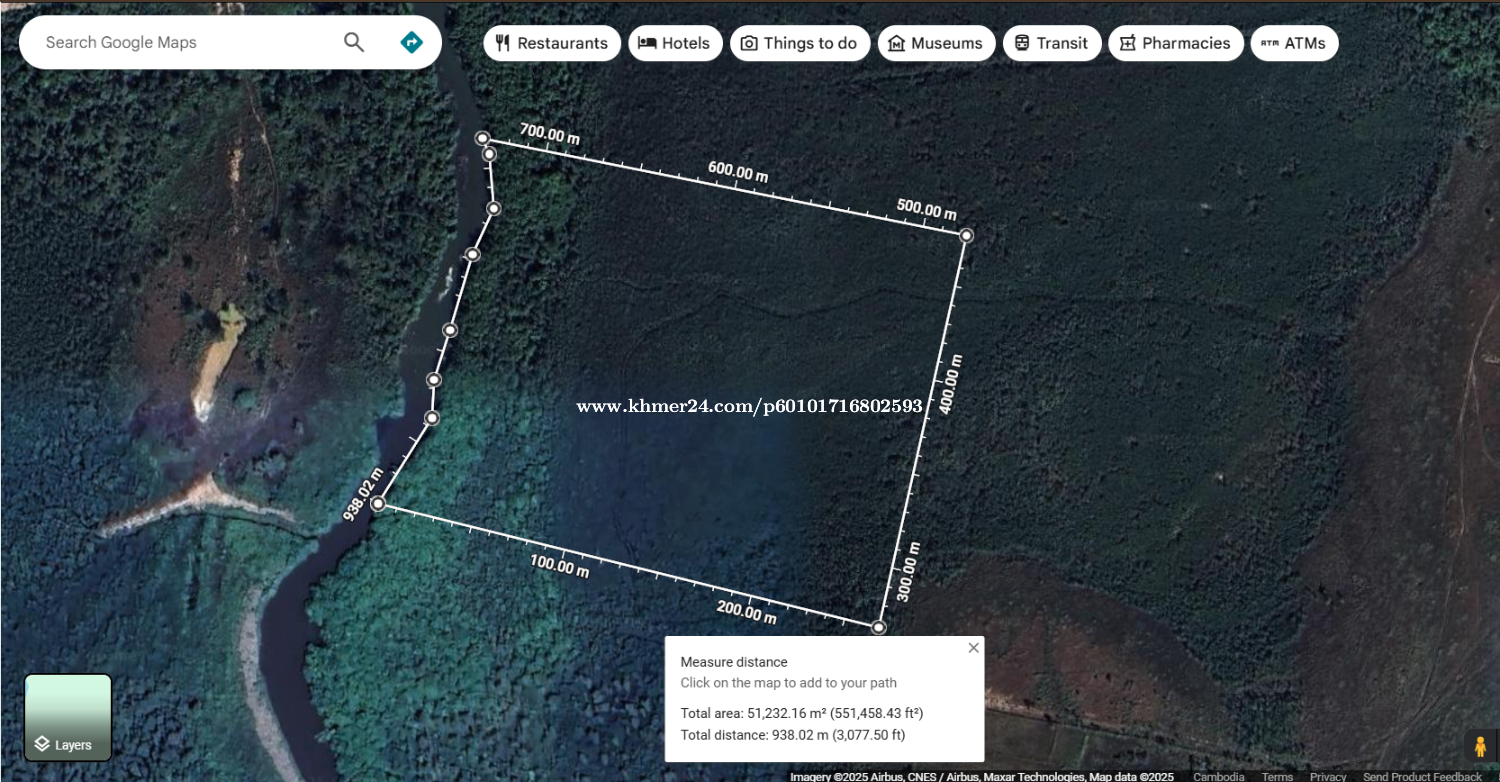1500x782 pixels.
Task: Click in the Search Google Maps field
Action: (x=180, y=42)
